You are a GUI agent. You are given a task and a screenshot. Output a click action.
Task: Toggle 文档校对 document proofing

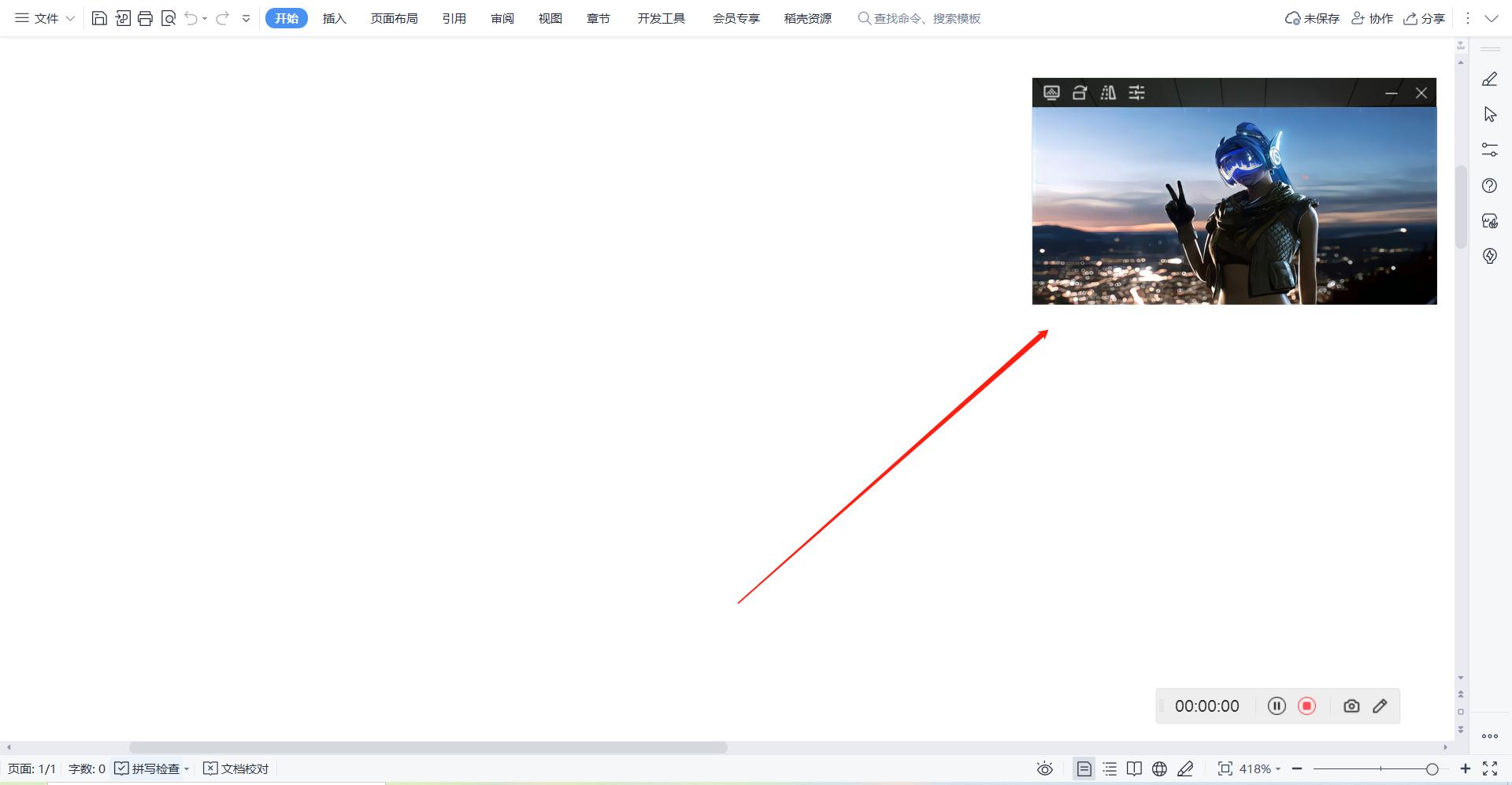(236, 768)
